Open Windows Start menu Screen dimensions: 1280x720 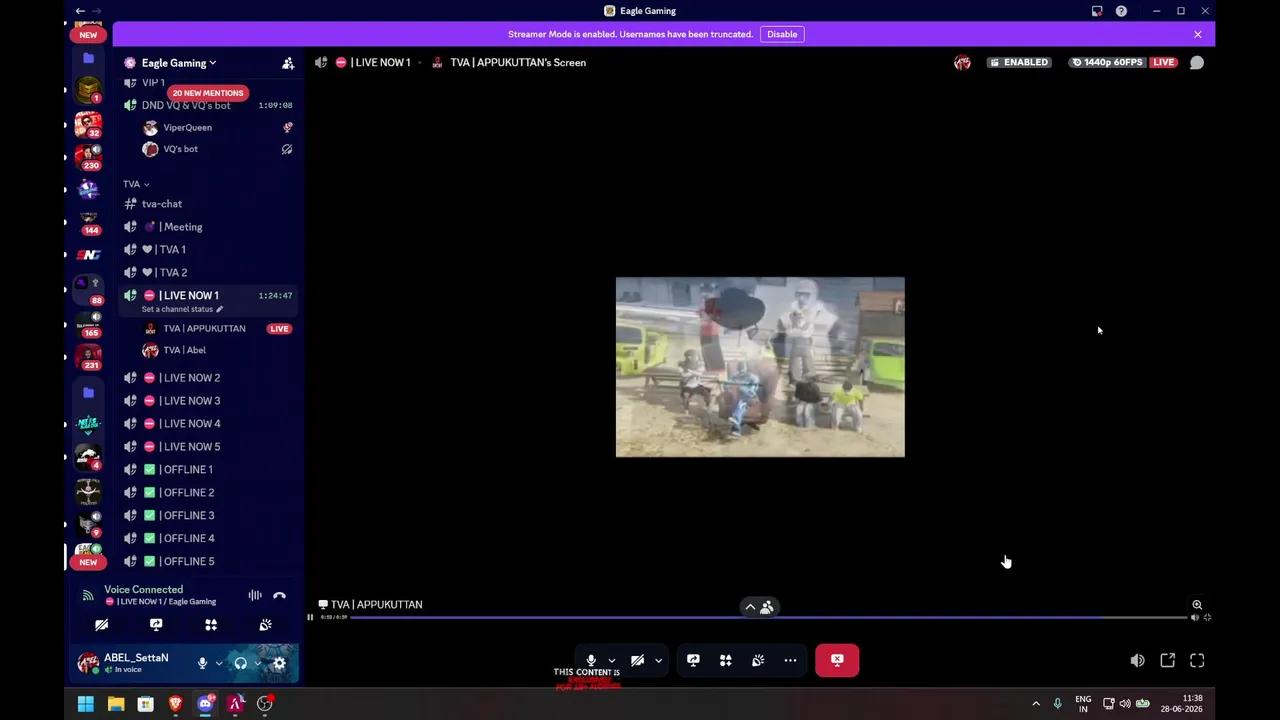tap(86, 704)
